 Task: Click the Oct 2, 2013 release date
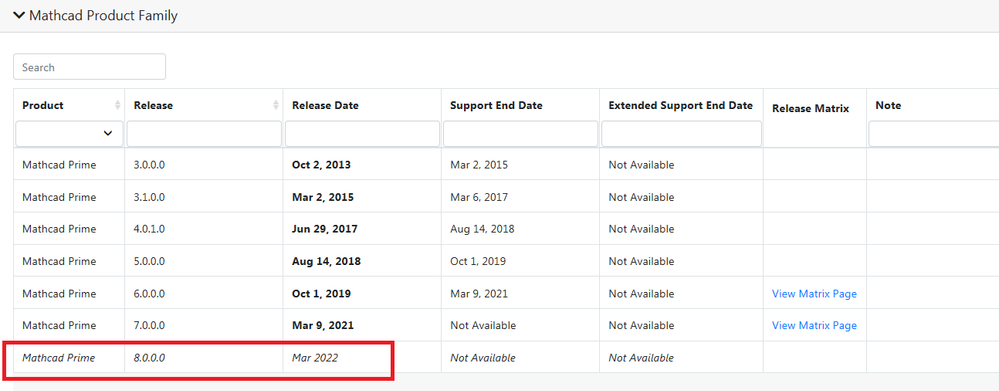[x=321, y=165]
